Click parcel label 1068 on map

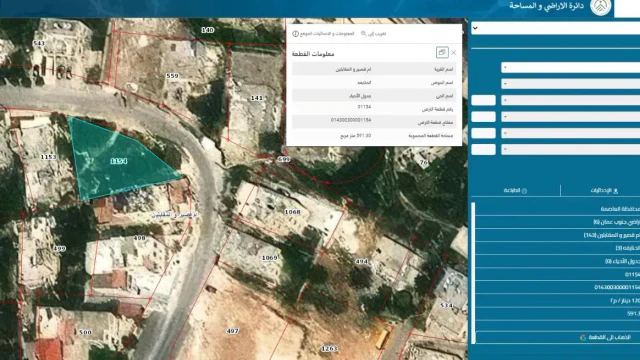tap(292, 212)
